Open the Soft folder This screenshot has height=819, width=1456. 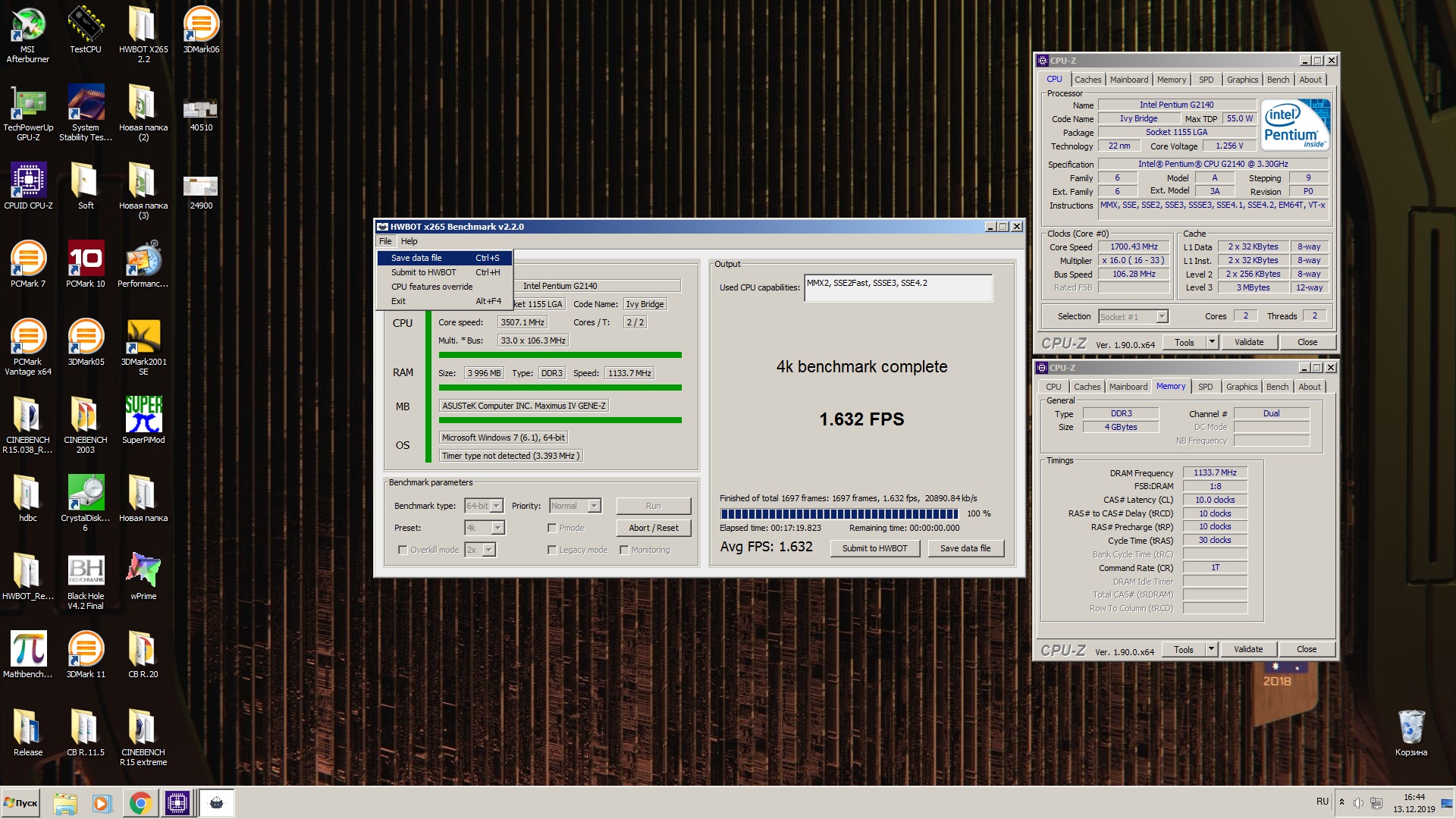point(86,186)
